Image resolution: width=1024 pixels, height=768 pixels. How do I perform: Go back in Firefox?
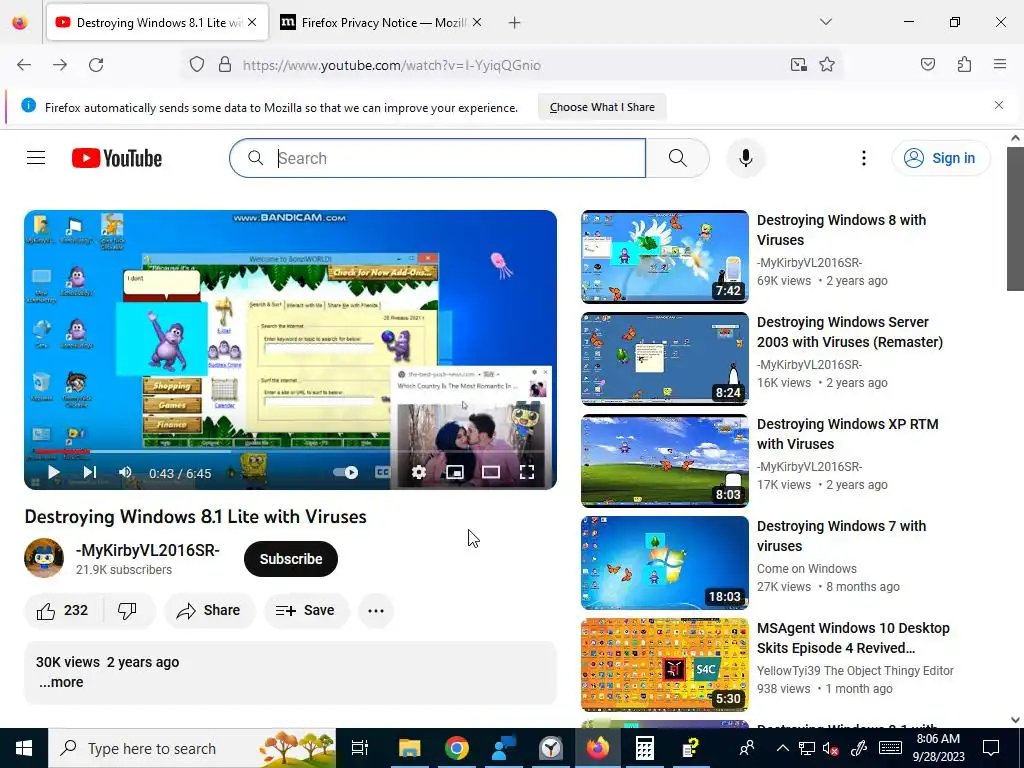[24, 65]
